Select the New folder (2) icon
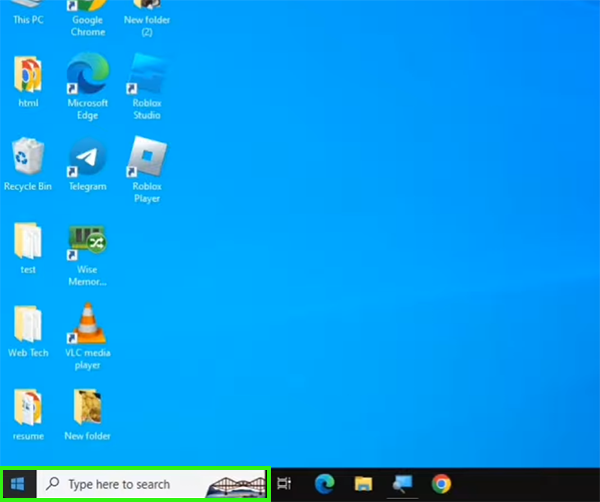This screenshot has width=600, height=502. (x=147, y=18)
